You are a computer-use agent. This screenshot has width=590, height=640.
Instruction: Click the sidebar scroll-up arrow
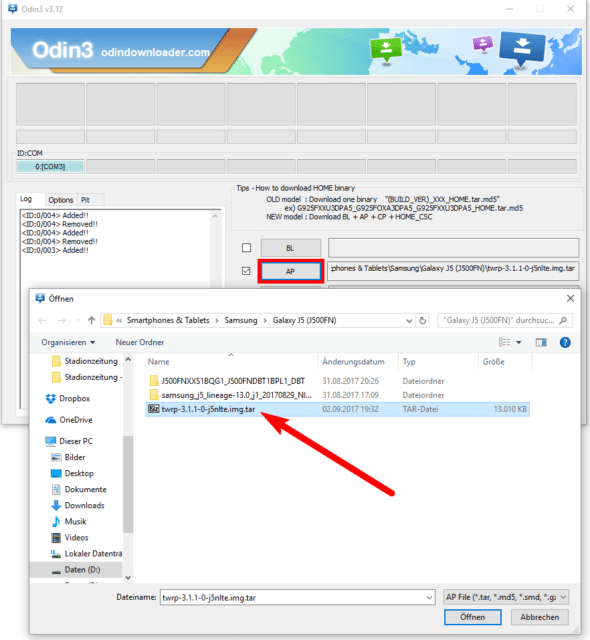pos(128,360)
